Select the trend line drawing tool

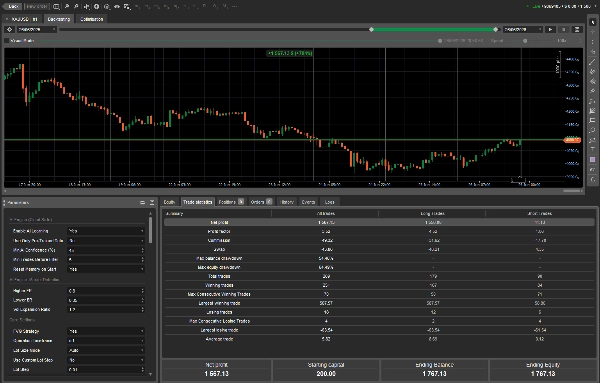(592, 62)
